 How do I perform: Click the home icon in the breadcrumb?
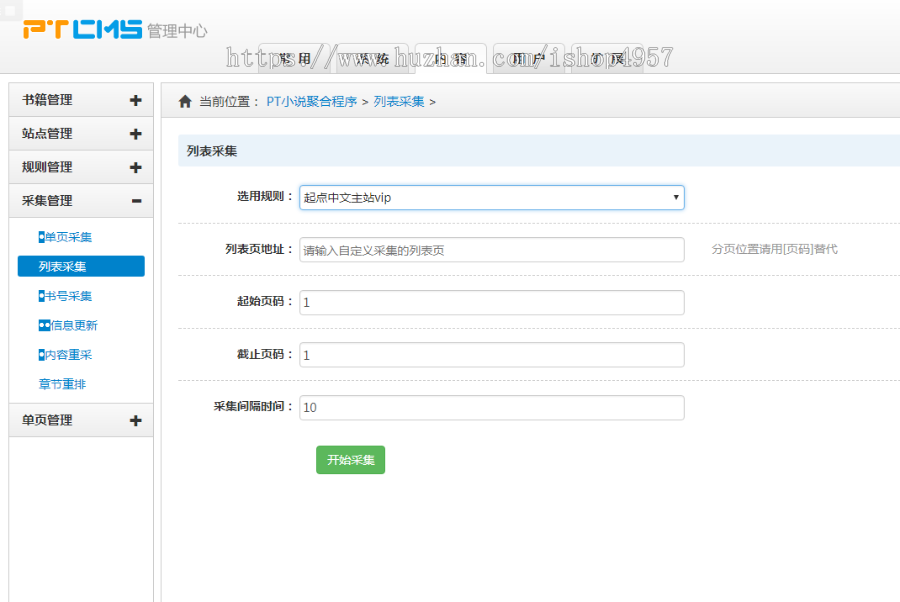pos(185,102)
